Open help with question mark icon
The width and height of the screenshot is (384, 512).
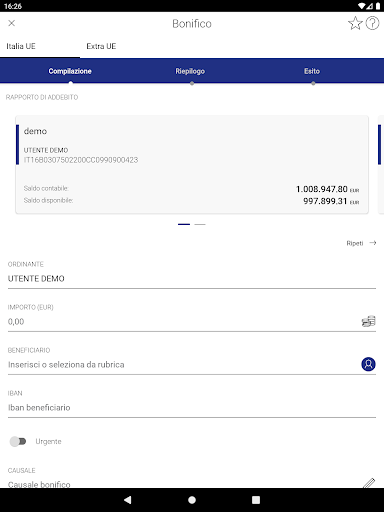tap(372, 23)
